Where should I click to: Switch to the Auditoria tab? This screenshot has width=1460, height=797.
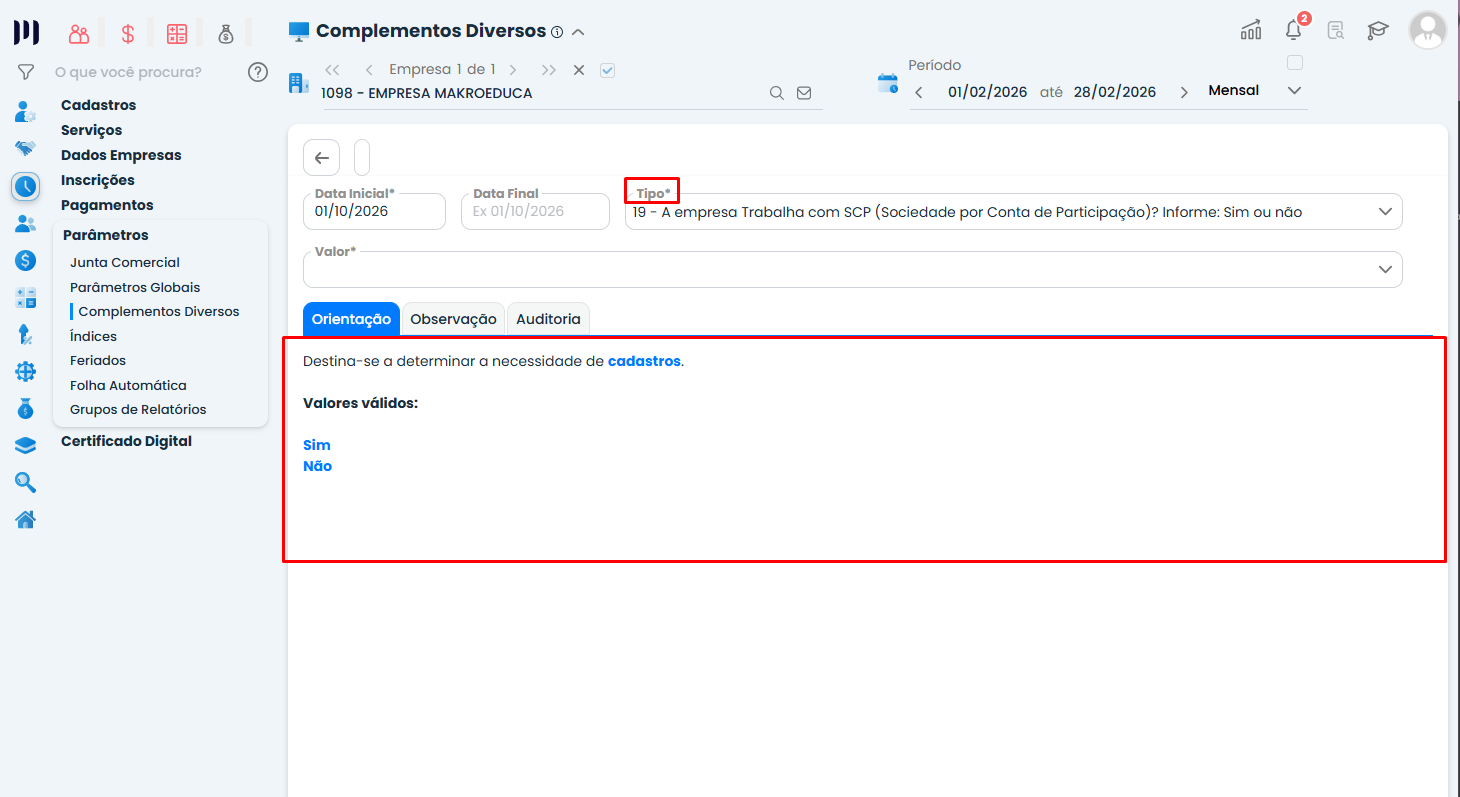pyautogui.click(x=548, y=319)
